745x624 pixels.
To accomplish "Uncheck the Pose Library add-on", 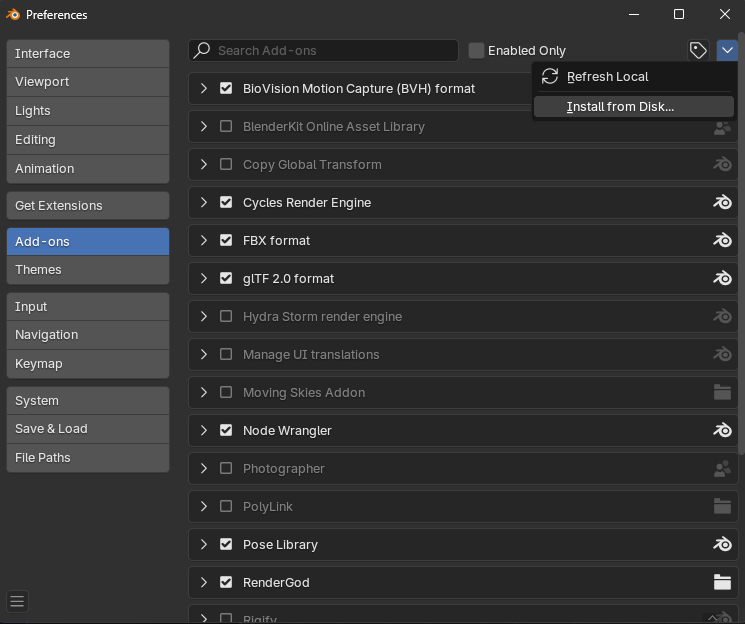I will point(226,545).
